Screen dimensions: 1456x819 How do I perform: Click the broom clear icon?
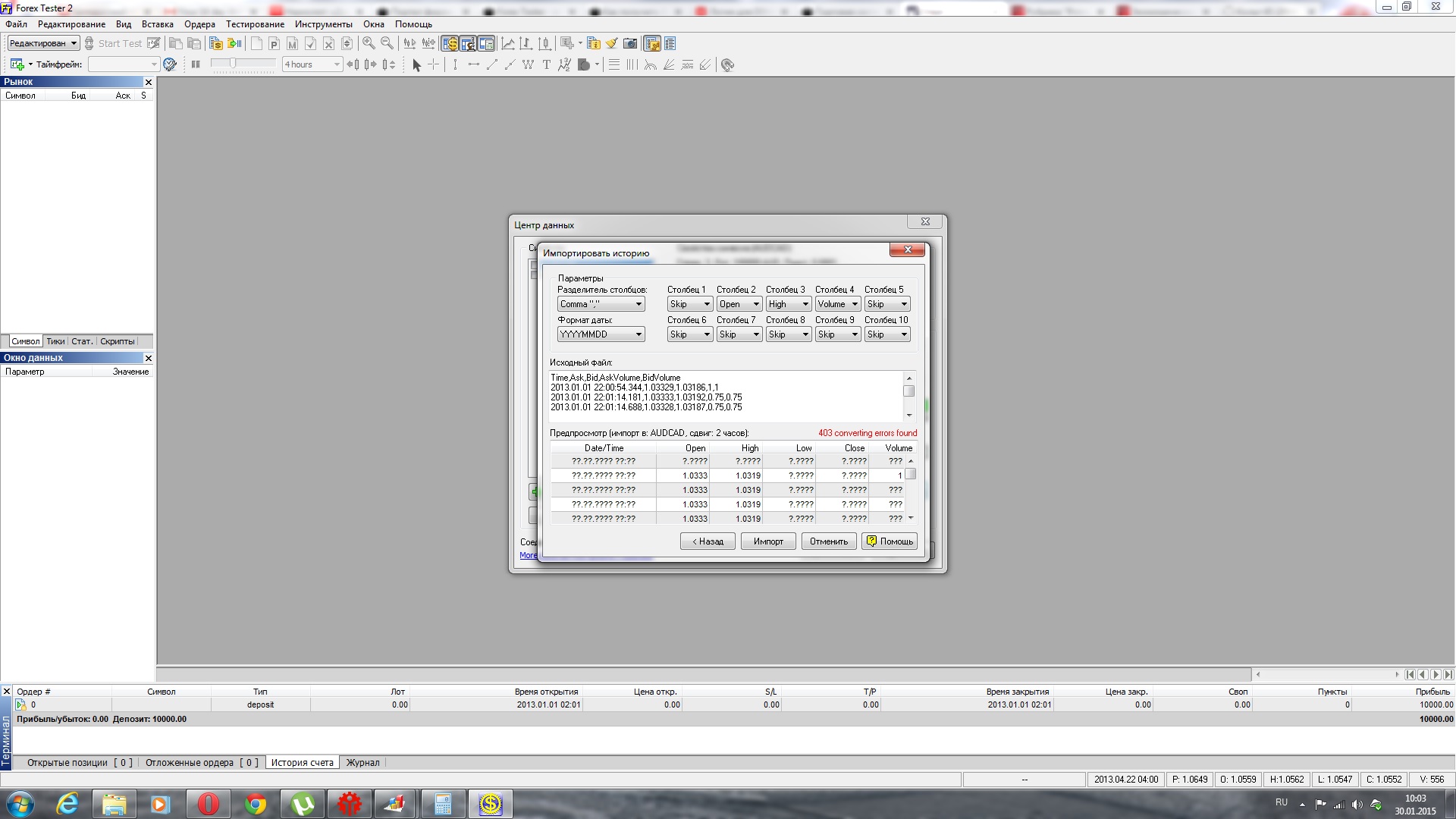coord(611,43)
